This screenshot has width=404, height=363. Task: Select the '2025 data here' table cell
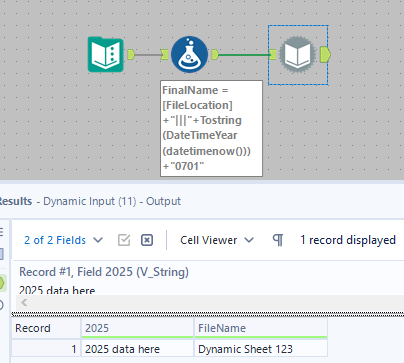(x=137, y=349)
